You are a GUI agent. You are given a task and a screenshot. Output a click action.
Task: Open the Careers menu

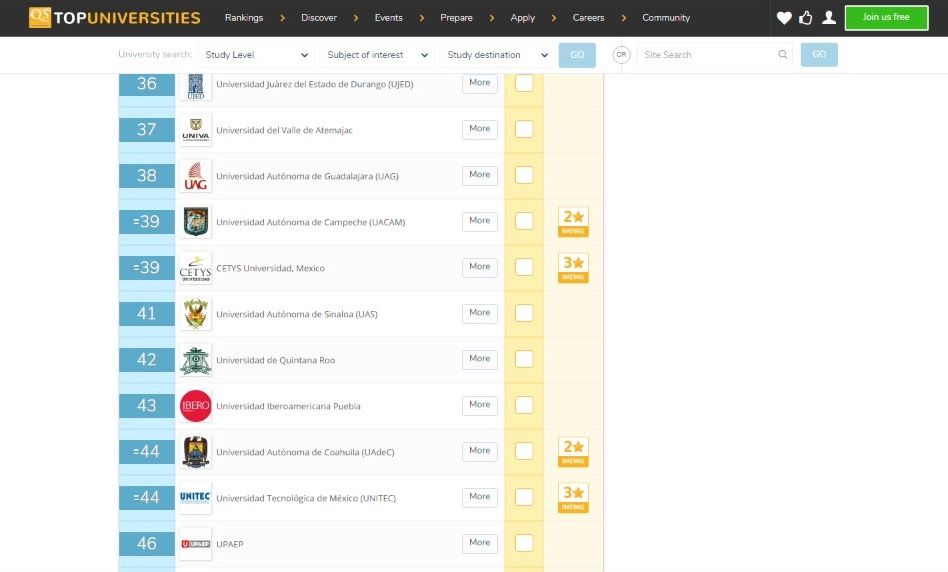pyautogui.click(x=588, y=18)
